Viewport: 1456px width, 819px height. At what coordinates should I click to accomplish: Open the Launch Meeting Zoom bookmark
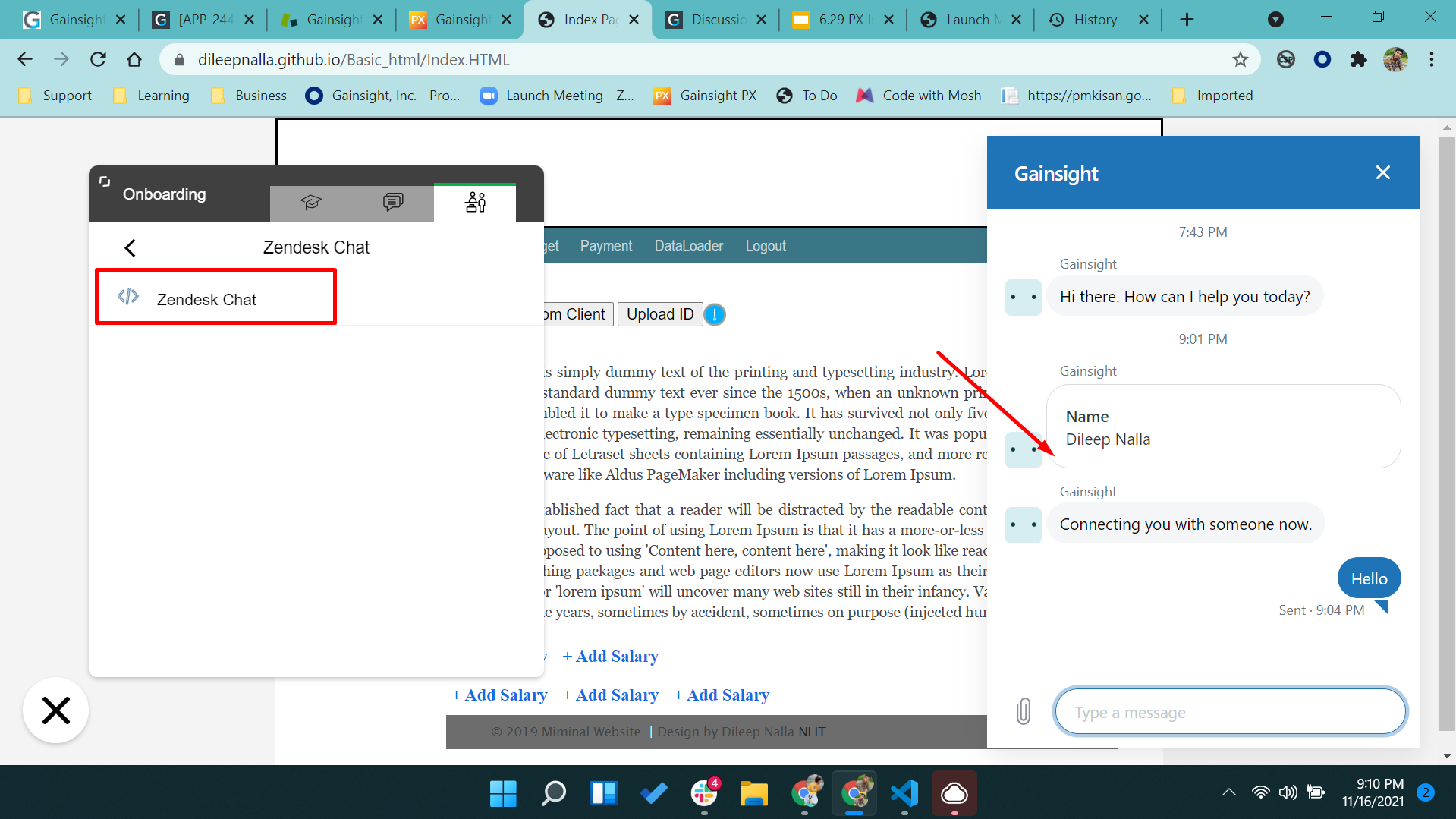pyautogui.click(x=557, y=96)
